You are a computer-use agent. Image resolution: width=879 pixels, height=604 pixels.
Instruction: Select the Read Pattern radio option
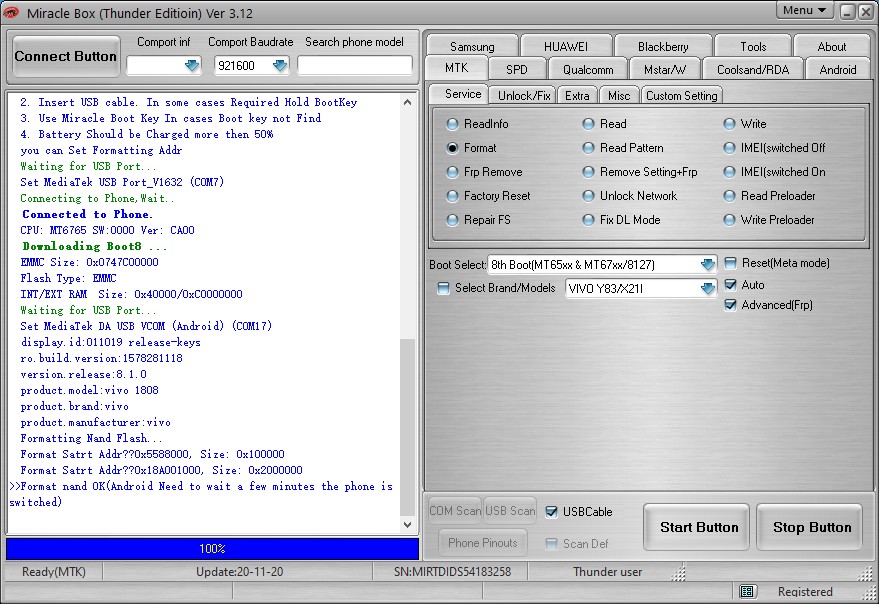[588, 148]
